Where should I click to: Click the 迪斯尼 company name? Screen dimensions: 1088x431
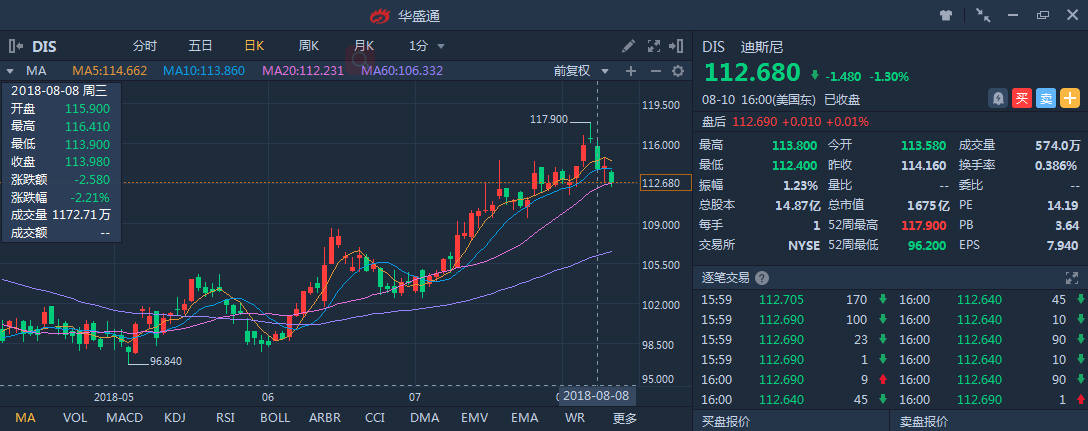tap(761, 47)
